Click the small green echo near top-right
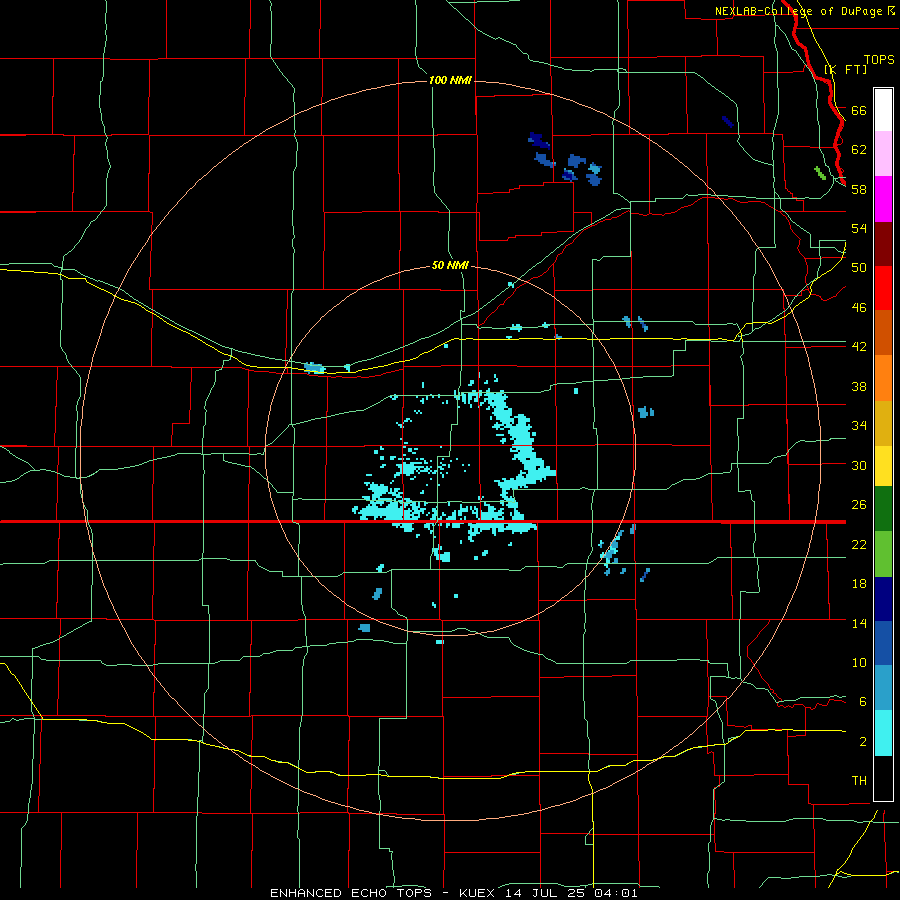This screenshot has height=900, width=900. [820, 173]
